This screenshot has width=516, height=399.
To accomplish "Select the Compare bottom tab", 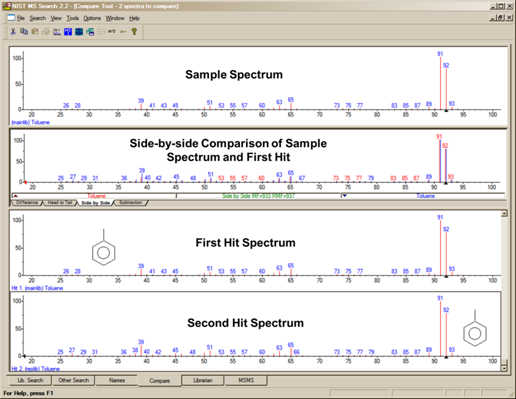I will tap(160, 381).
